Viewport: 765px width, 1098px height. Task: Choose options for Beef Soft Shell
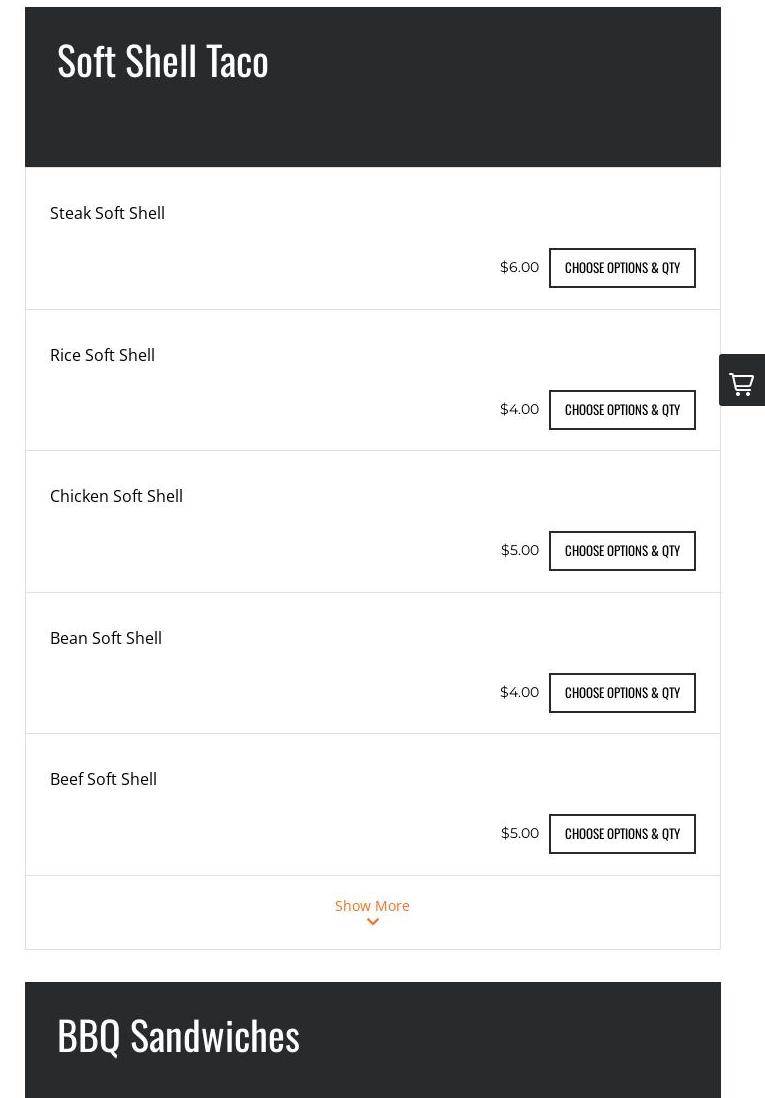(x=622, y=834)
